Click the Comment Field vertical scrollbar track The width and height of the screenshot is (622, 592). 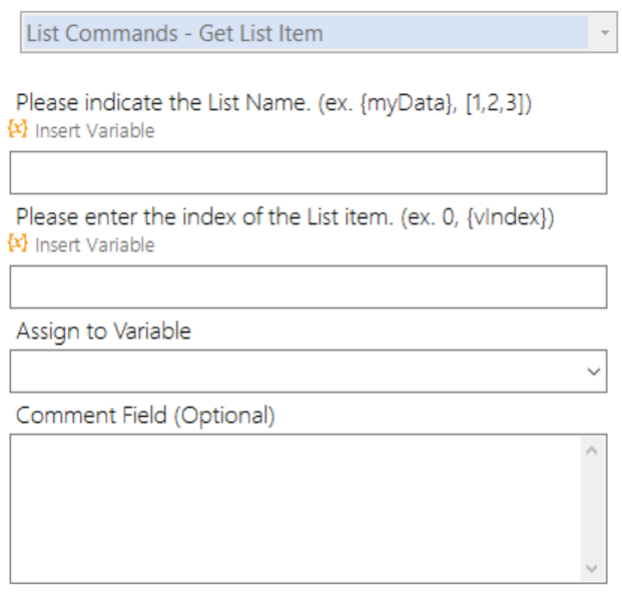pyautogui.click(x=592, y=510)
